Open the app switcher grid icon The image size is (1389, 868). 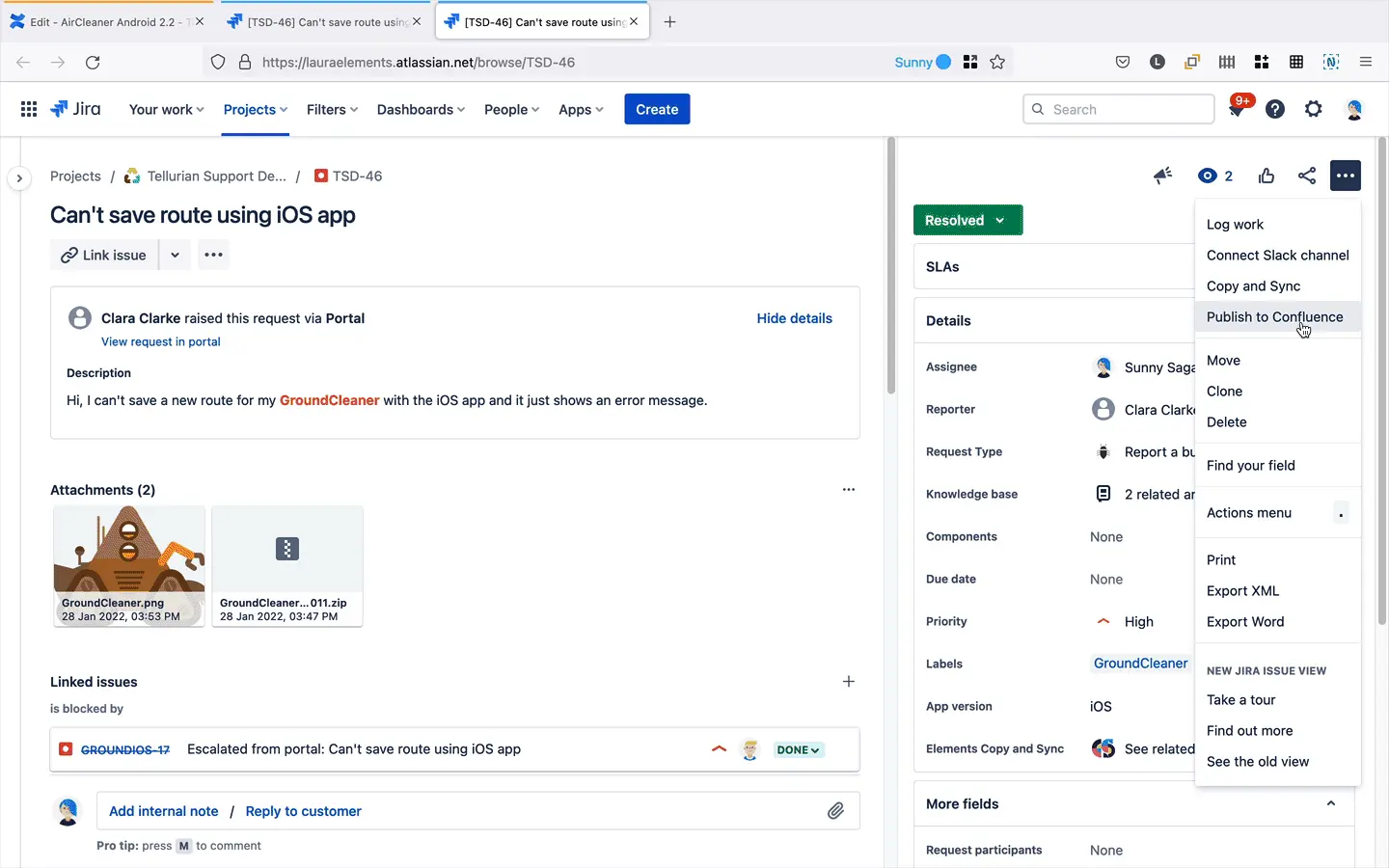(29, 110)
